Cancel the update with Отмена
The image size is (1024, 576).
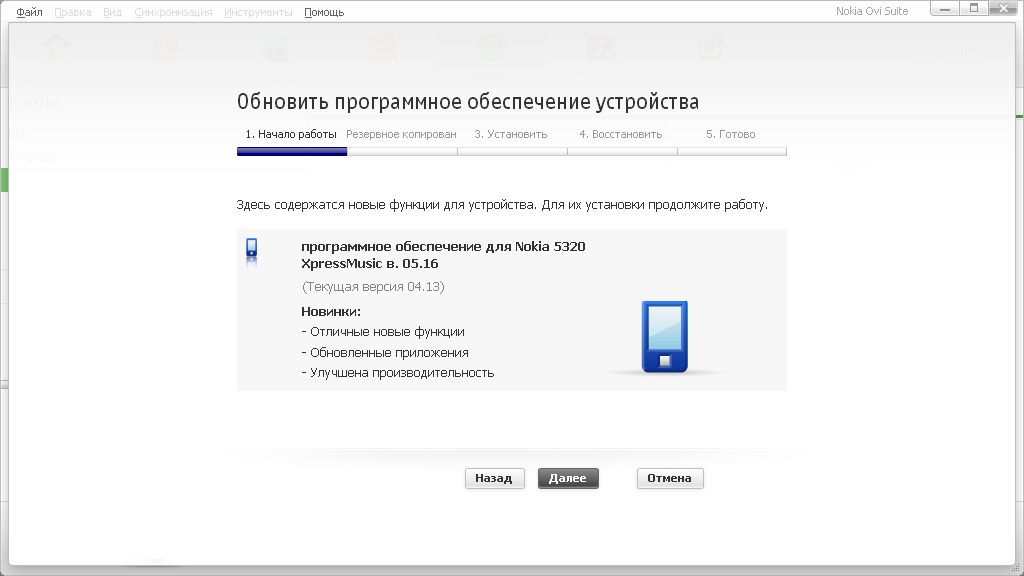coord(670,478)
